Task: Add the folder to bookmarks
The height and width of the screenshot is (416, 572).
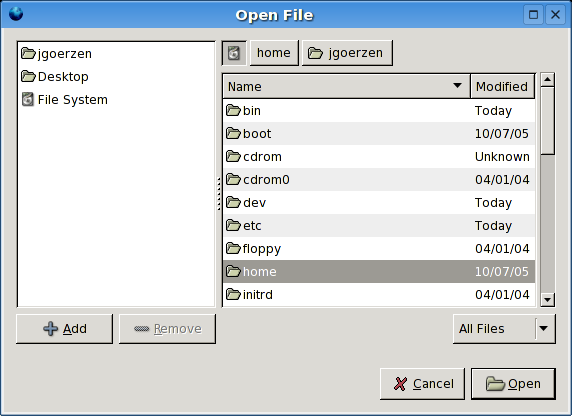Action: click(x=65, y=329)
